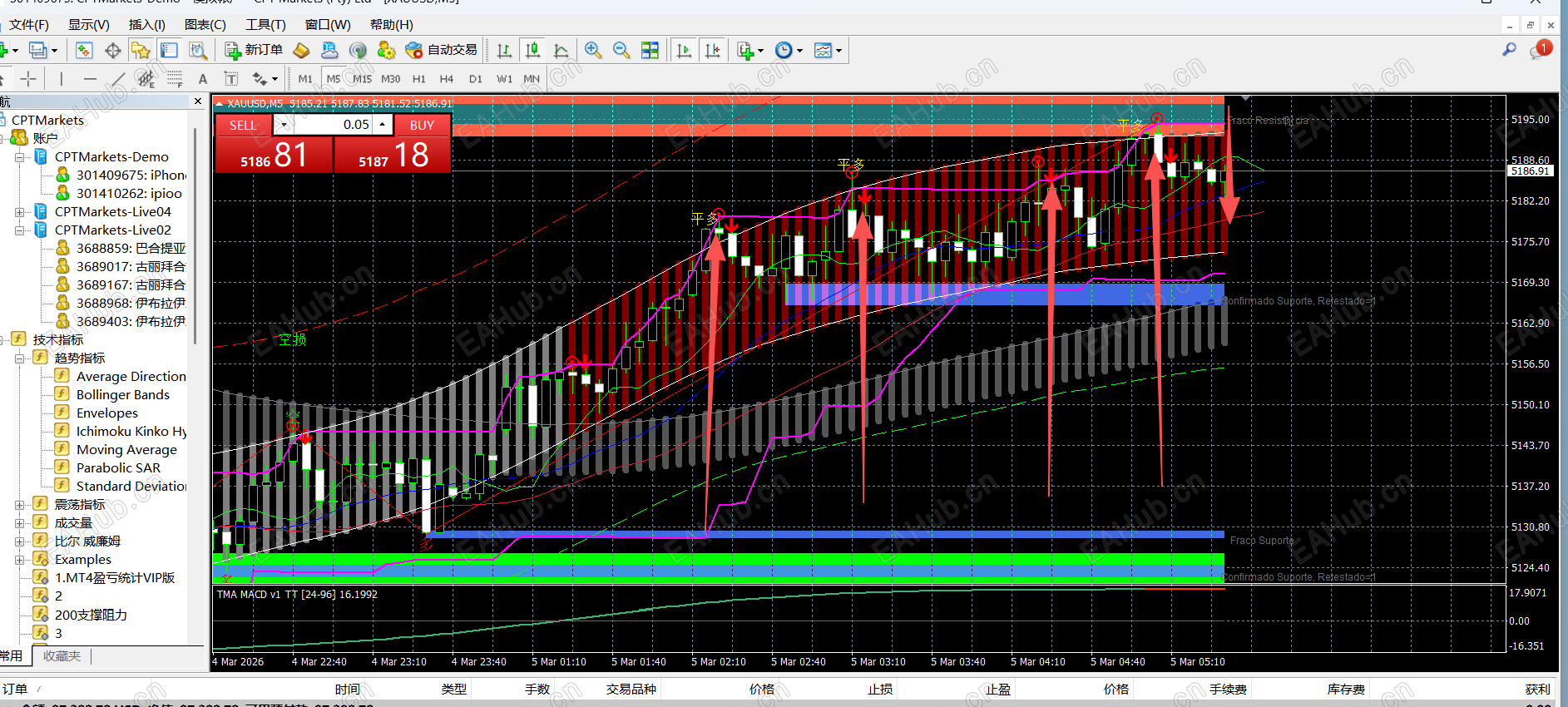Click the 新订单 new order button

tap(255, 51)
